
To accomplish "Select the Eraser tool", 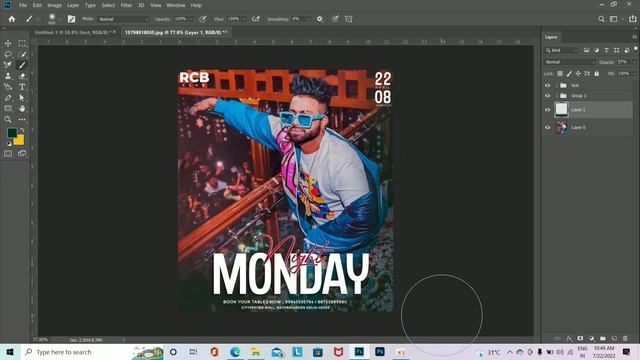I will [22, 76].
